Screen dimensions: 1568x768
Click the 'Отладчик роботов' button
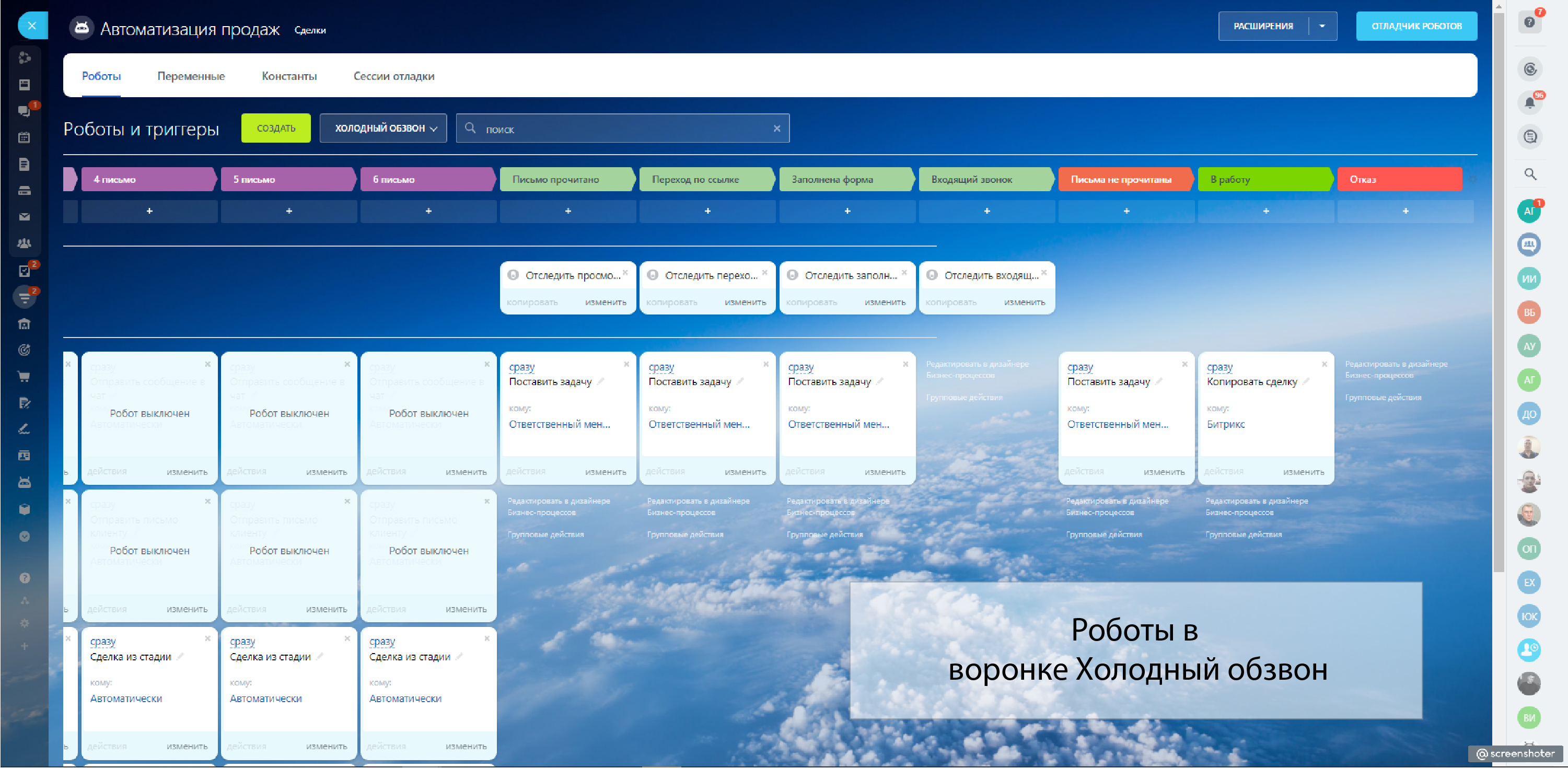[1416, 26]
